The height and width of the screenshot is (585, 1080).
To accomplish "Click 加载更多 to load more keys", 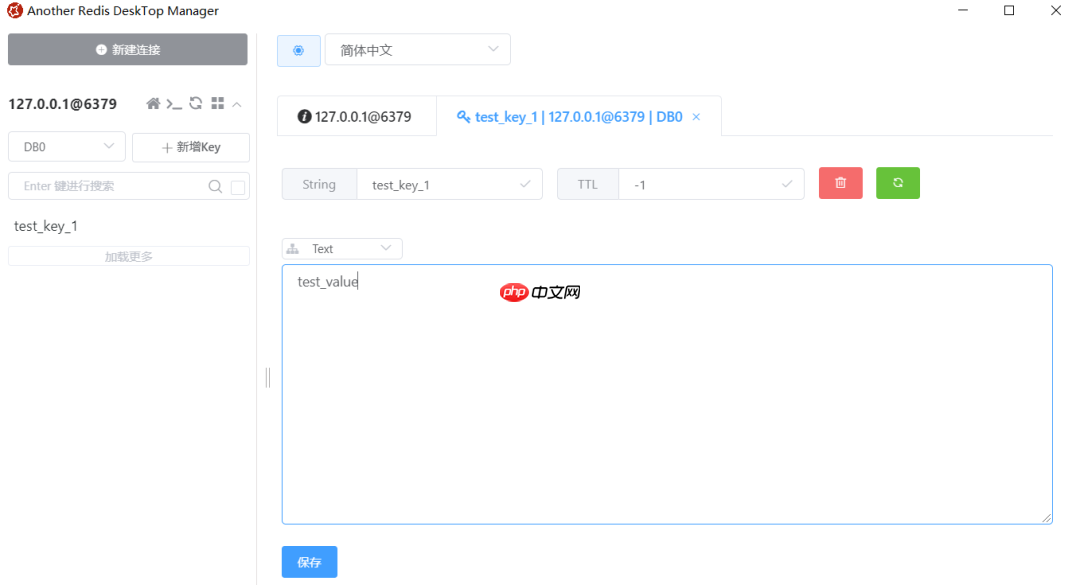I will (x=128, y=256).
